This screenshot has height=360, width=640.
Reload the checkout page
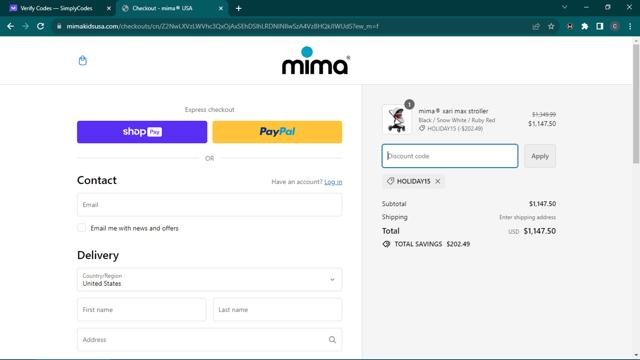click(x=40, y=26)
